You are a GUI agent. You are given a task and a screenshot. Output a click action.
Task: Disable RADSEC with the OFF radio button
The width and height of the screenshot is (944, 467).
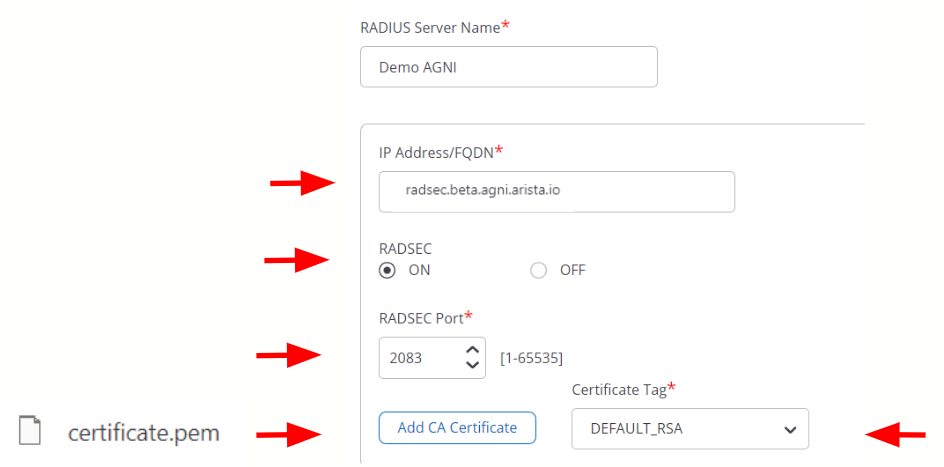539,270
